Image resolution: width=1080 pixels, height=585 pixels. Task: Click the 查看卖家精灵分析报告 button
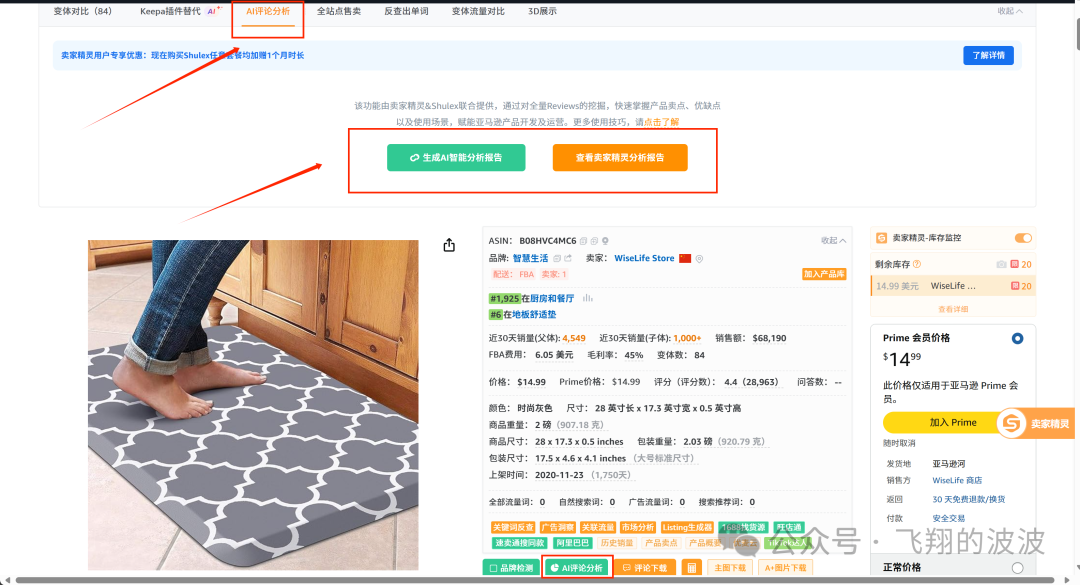tap(620, 158)
